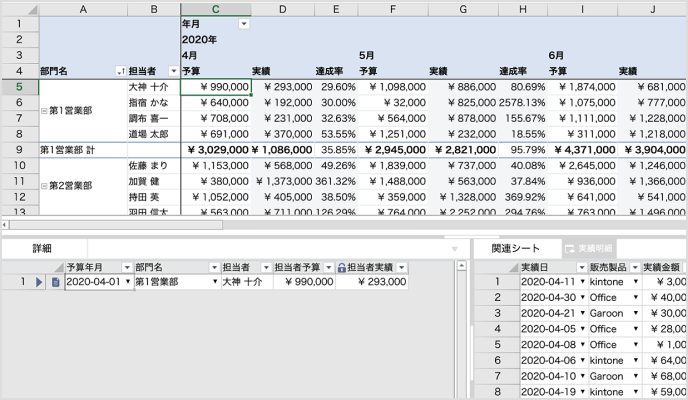The width and height of the screenshot is (688, 400).
Task: Click the 部門名 sort filter icon in the pivot header
Action: (121, 71)
